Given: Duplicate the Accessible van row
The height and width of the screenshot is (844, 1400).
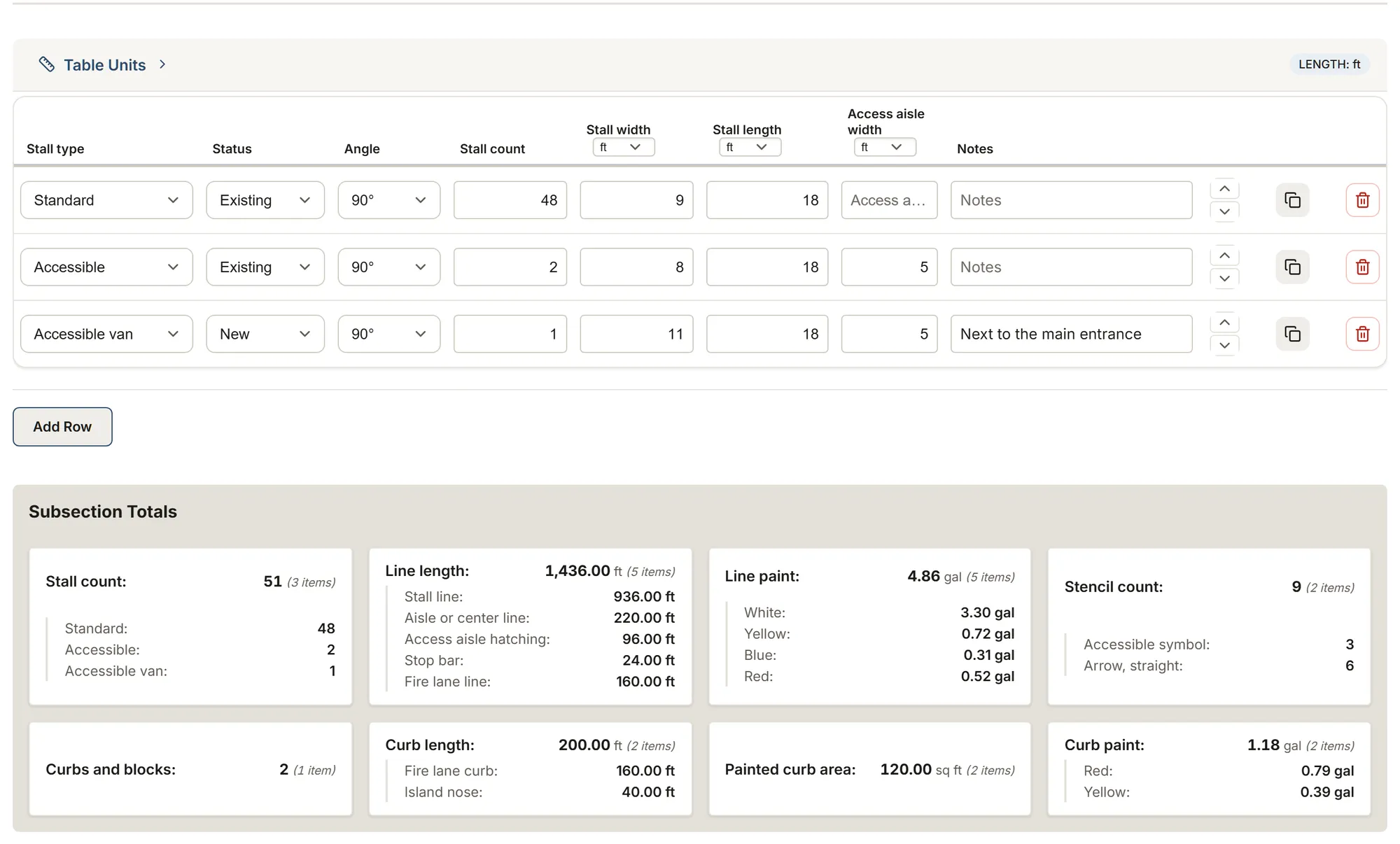Looking at the screenshot, I should (x=1292, y=334).
